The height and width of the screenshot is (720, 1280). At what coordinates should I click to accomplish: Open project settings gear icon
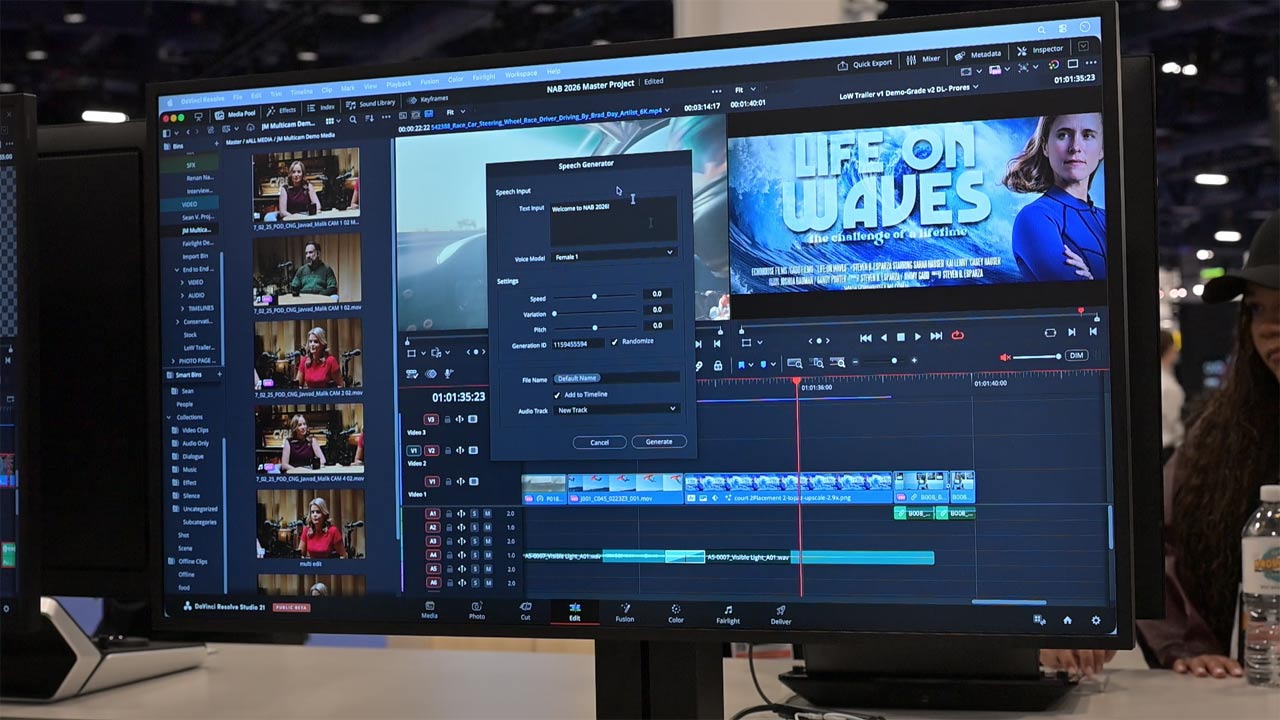(1096, 620)
